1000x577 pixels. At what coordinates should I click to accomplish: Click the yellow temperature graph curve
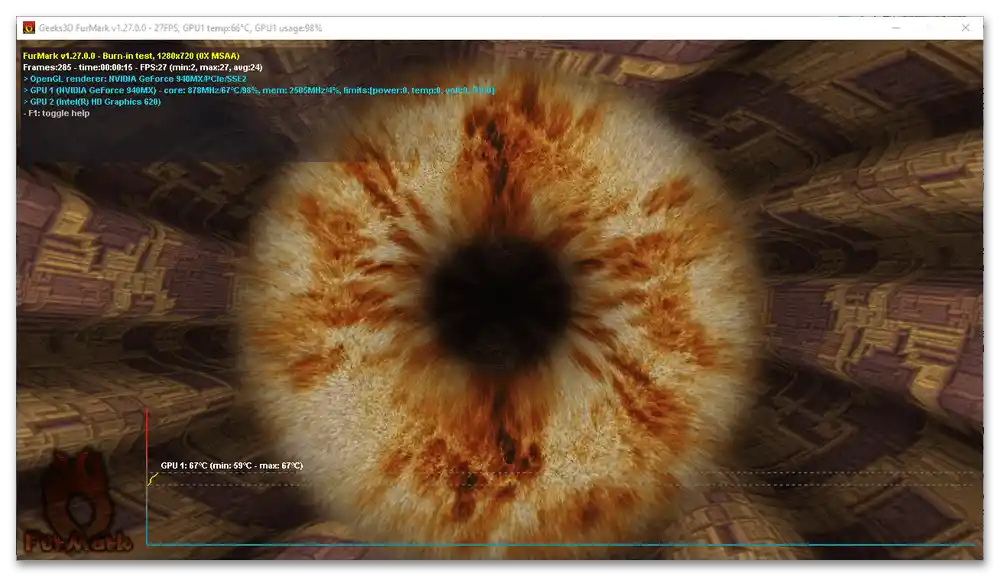pos(152,479)
